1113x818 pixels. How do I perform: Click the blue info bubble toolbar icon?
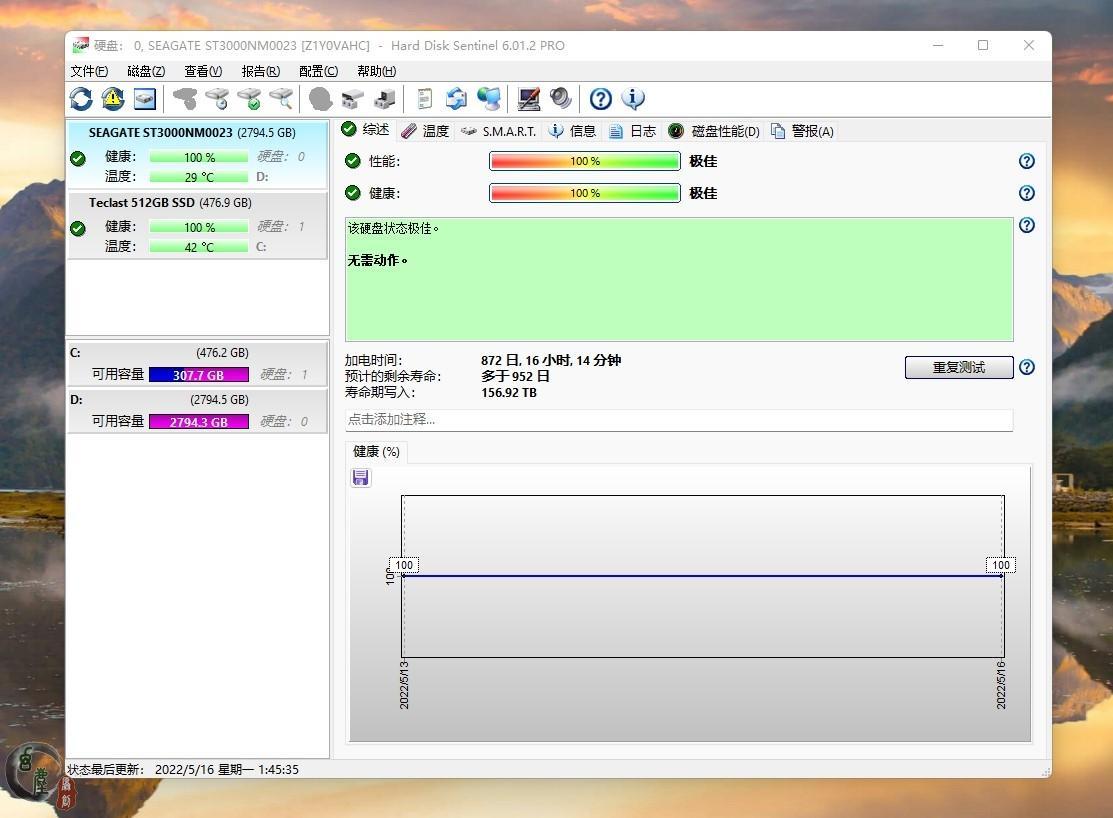coord(633,98)
